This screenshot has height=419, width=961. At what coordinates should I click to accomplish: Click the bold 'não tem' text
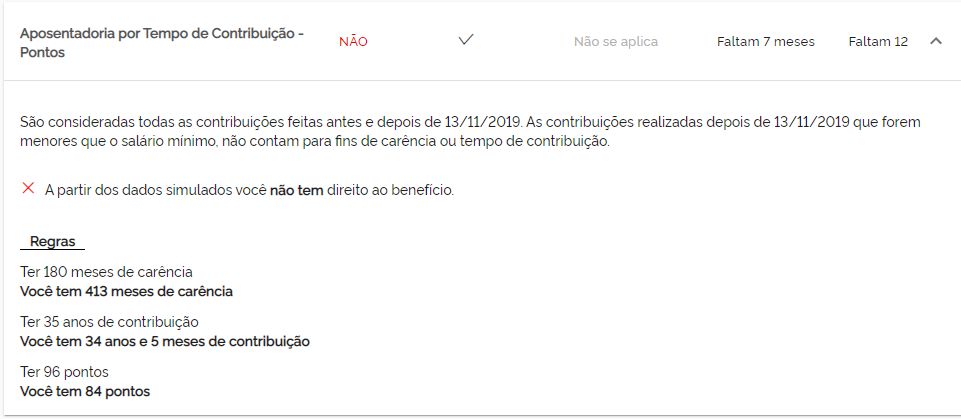click(296, 190)
